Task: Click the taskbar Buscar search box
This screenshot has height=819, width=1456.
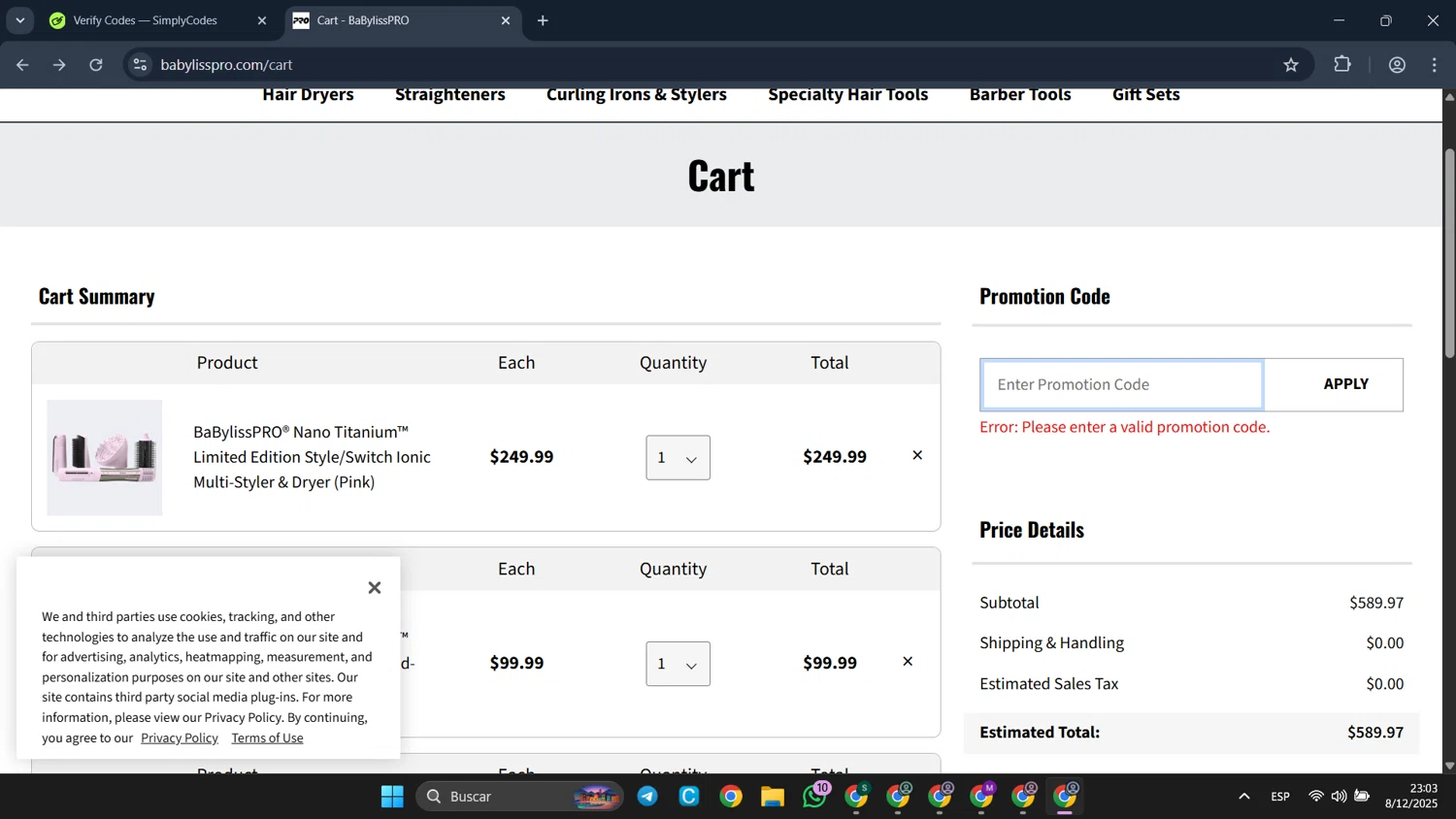Action: (x=519, y=797)
